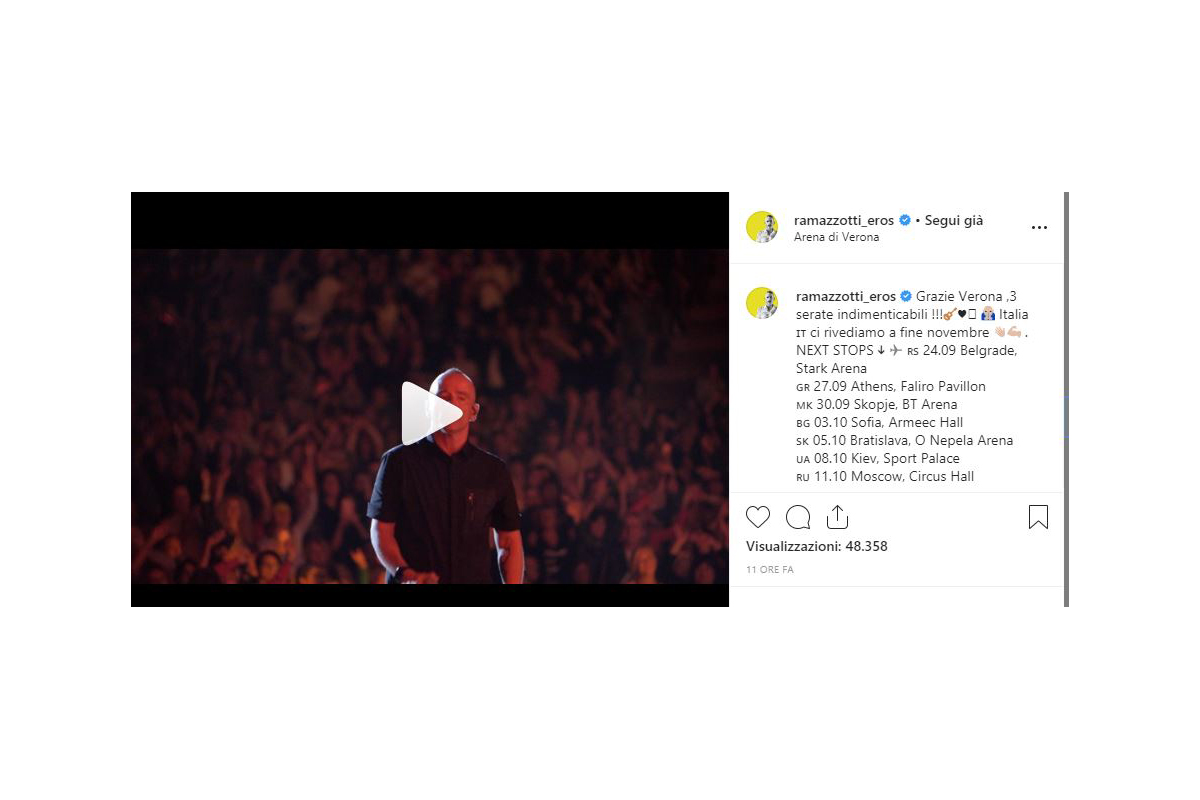The width and height of the screenshot is (1200, 800).
Task: Click the caption text with tour dates
Action: [913, 386]
